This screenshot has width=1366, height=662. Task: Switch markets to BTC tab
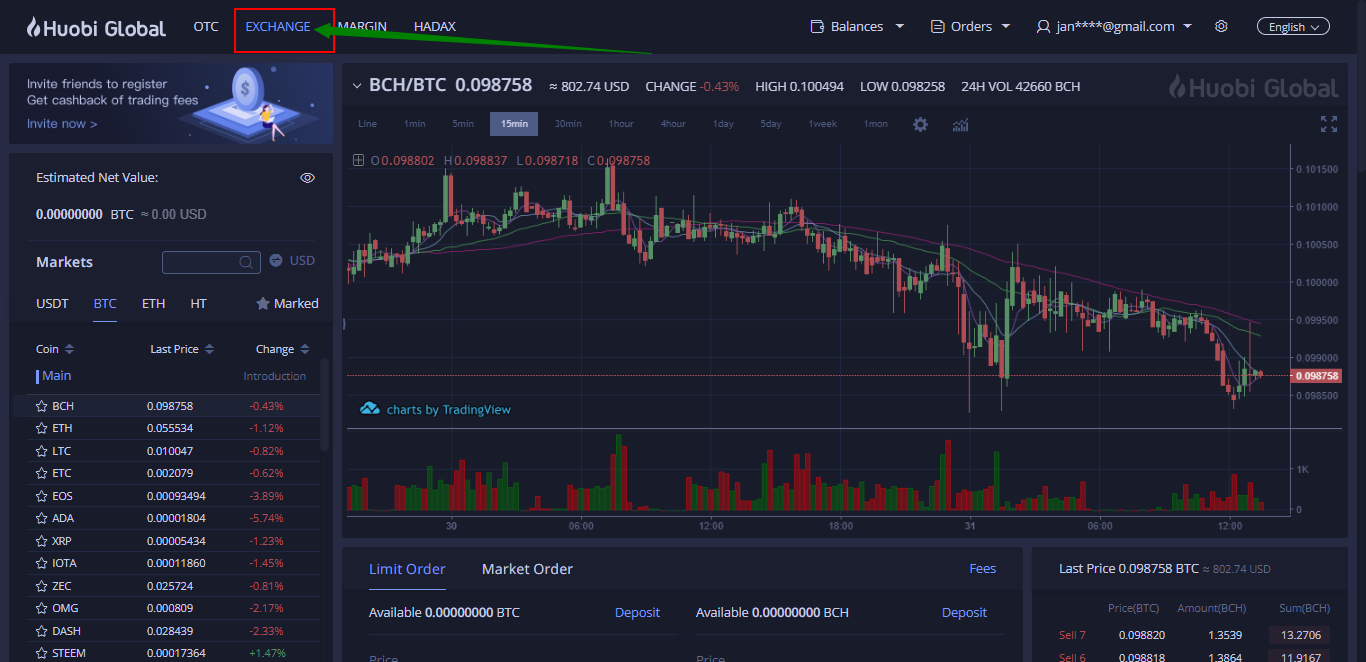point(105,303)
